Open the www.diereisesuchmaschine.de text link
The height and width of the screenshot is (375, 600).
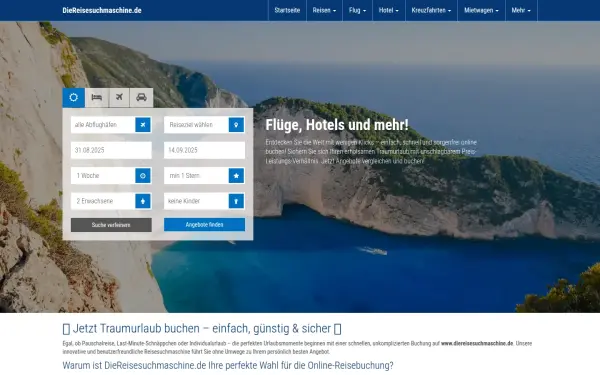click(477, 343)
